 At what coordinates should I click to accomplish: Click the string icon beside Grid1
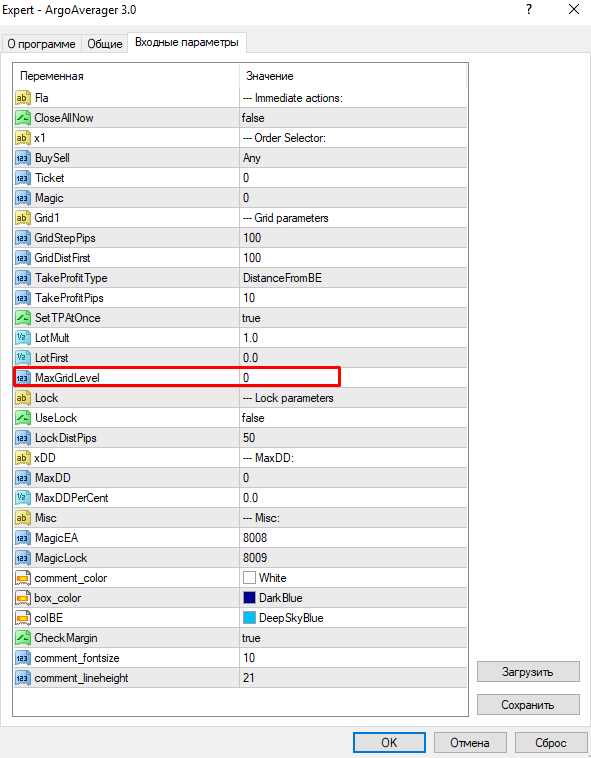22,218
